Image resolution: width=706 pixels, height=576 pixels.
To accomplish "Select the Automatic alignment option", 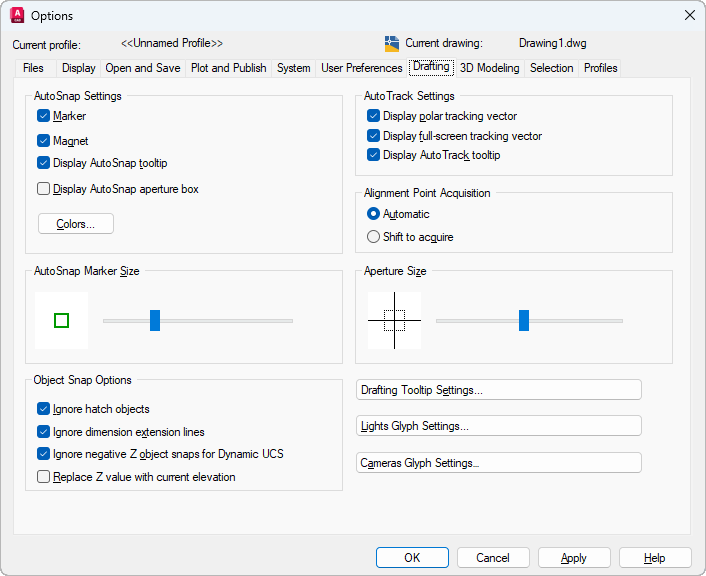I will pyautogui.click(x=374, y=214).
